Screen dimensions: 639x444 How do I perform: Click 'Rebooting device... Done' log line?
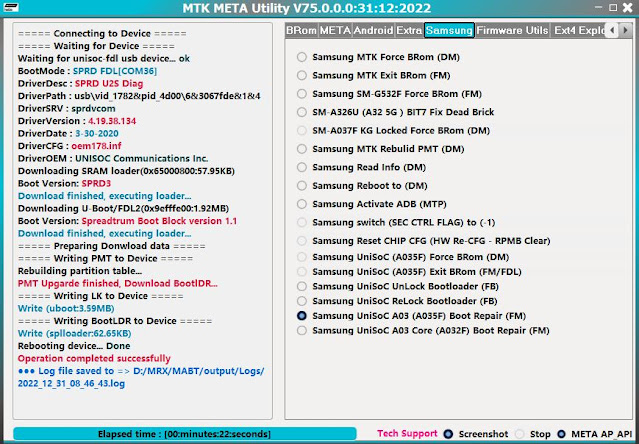click(74, 346)
